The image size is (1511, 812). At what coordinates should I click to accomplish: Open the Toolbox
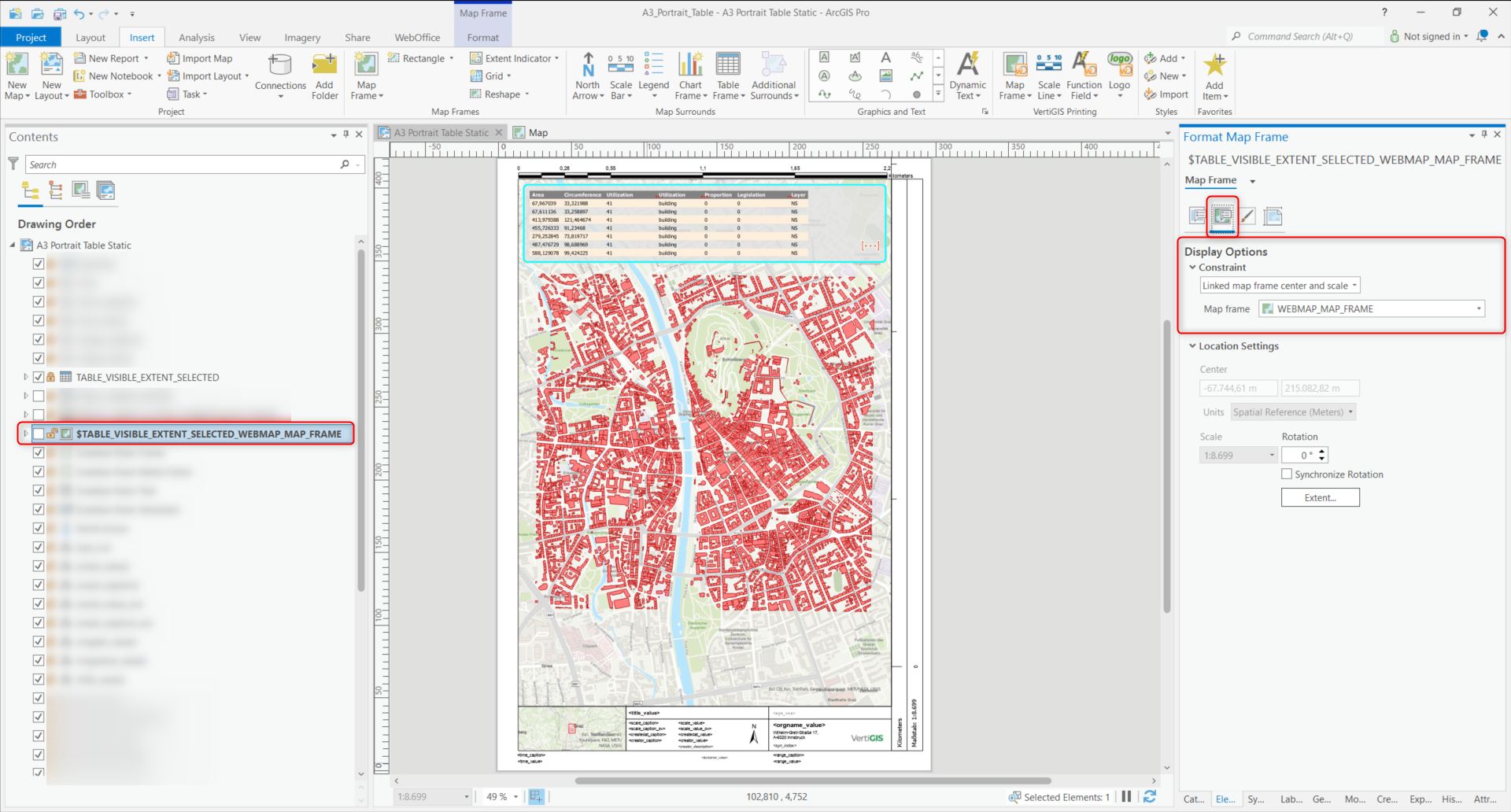click(x=104, y=94)
